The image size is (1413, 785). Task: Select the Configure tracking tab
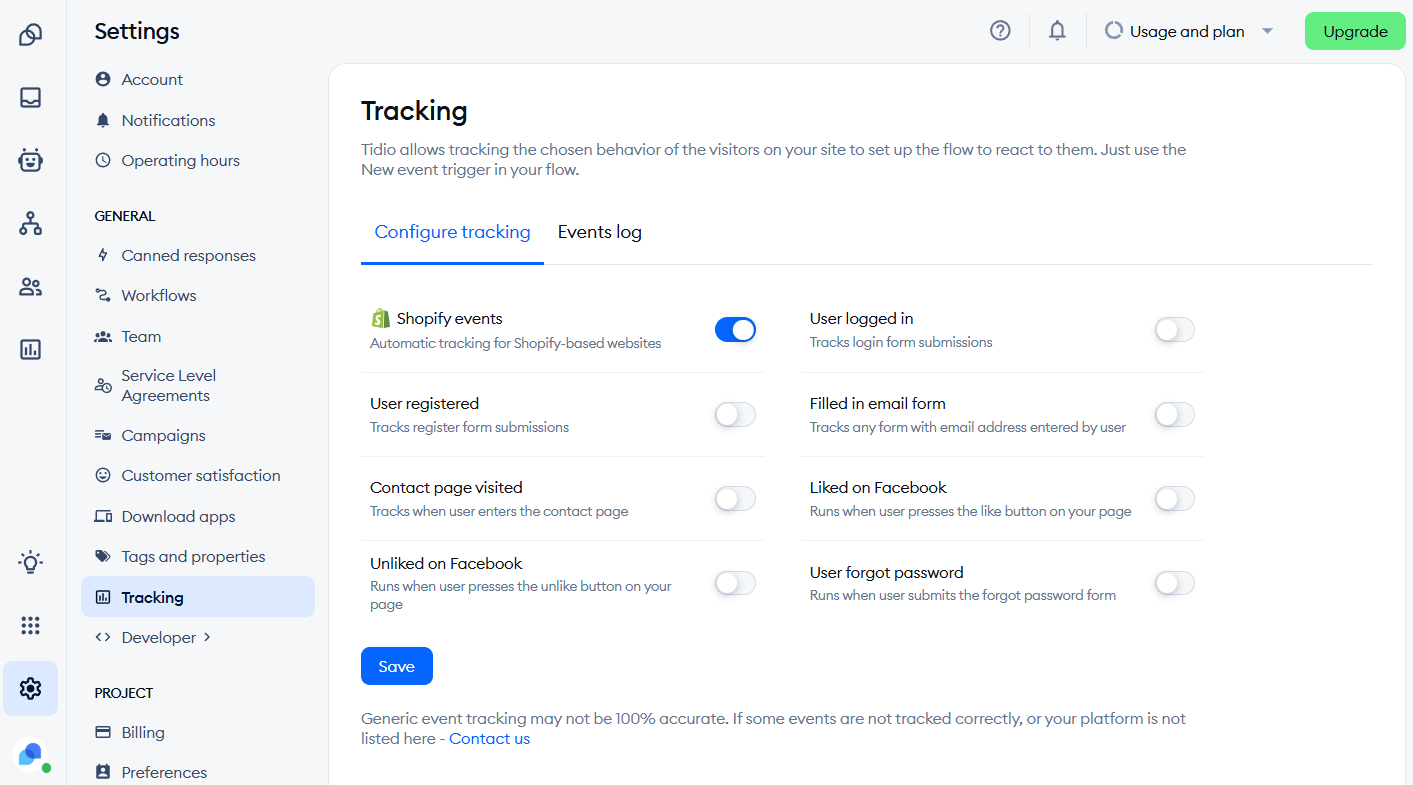(x=452, y=232)
